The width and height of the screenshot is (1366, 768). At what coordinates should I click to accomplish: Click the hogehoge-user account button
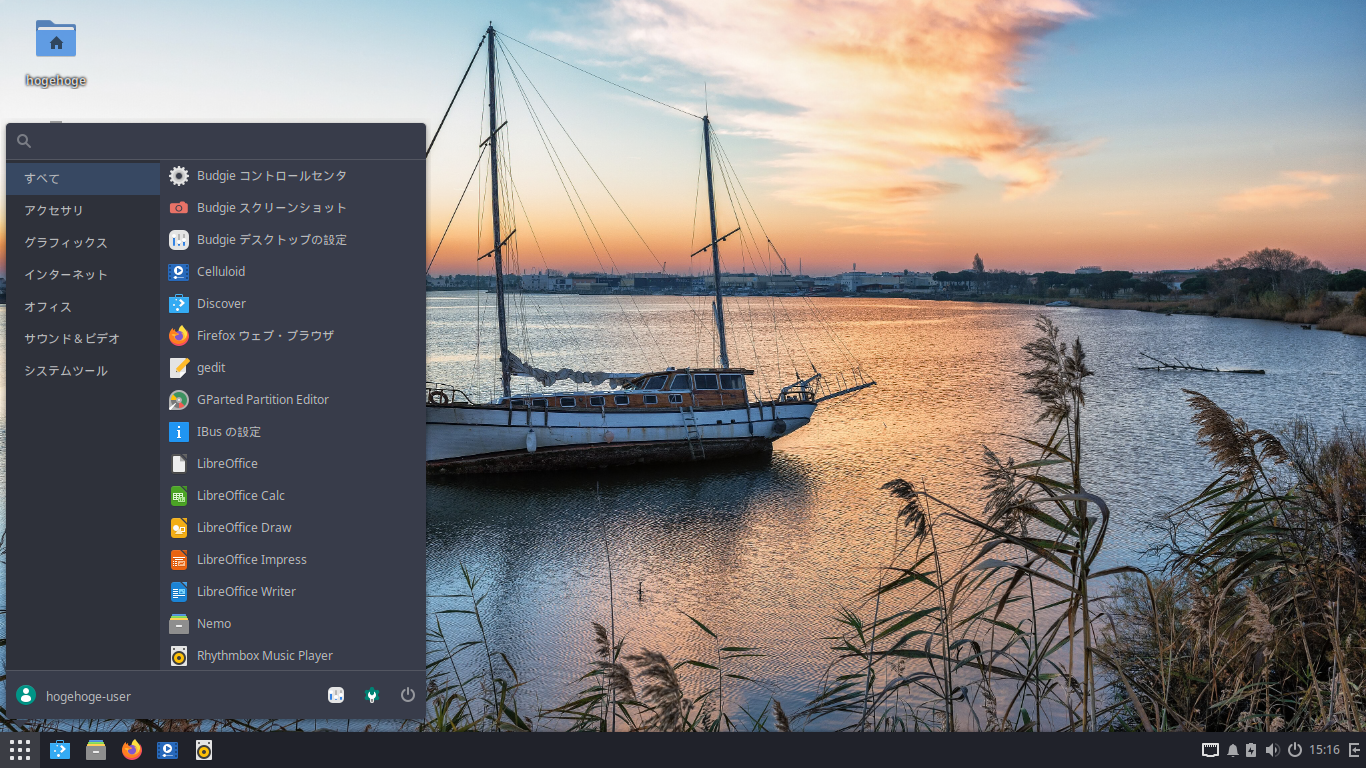pos(89,695)
